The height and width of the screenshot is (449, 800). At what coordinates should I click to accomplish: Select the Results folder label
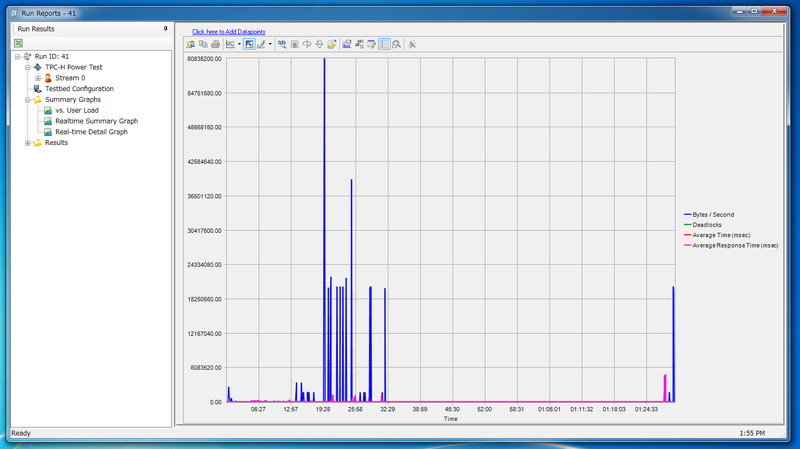tap(56, 143)
